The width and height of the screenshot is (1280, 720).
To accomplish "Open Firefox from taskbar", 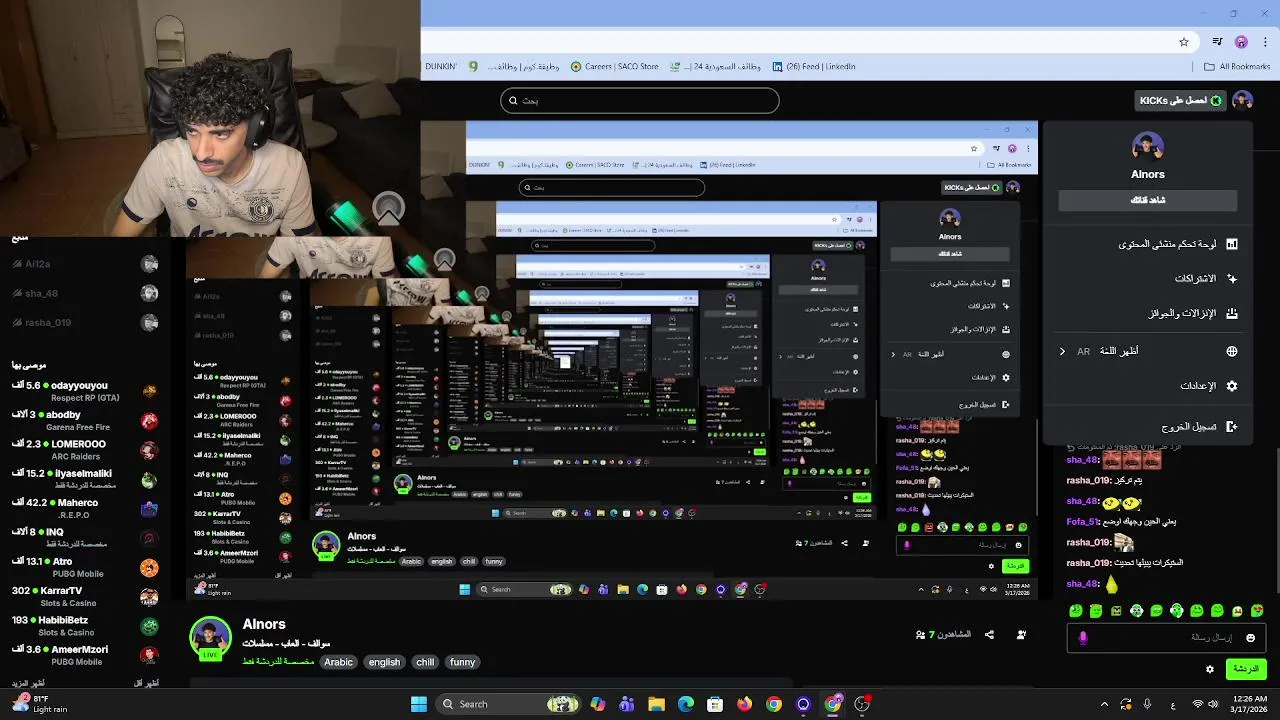I will pyautogui.click(x=744, y=704).
